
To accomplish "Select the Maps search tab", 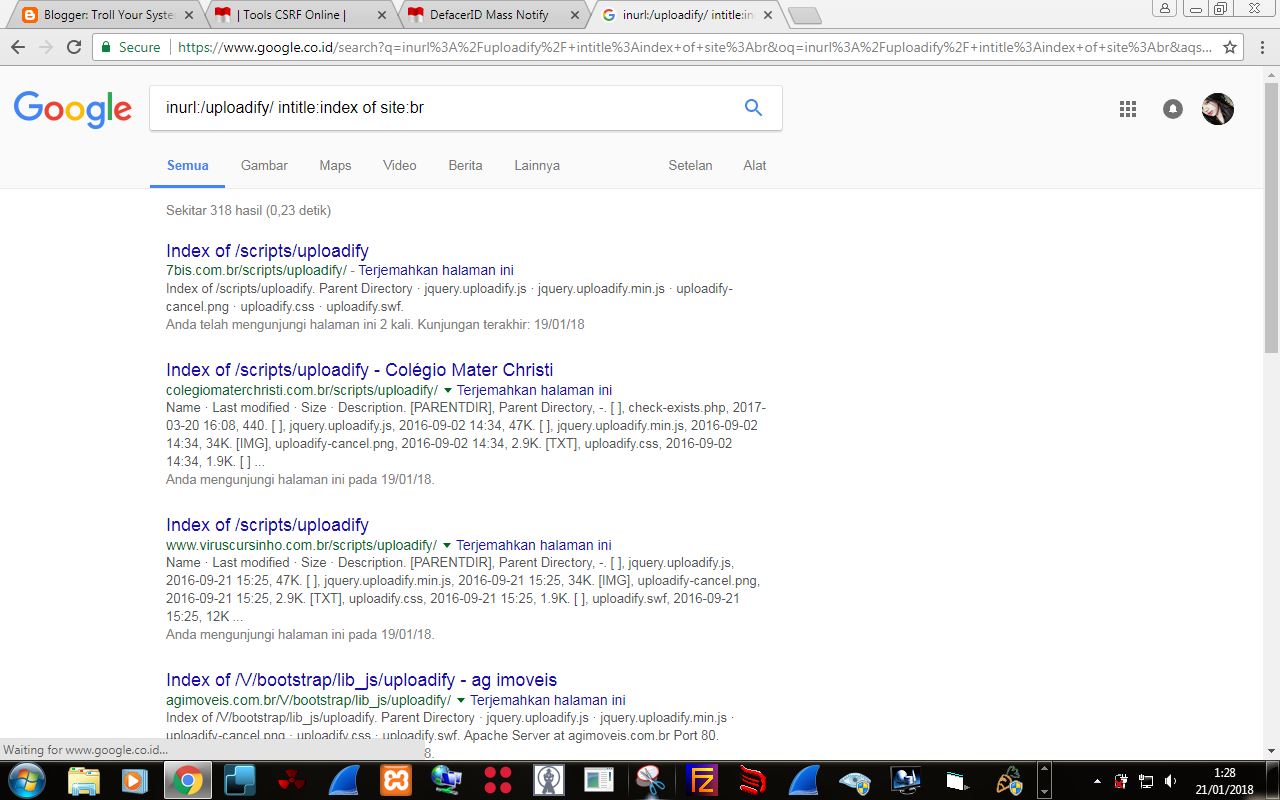I will [x=335, y=165].
